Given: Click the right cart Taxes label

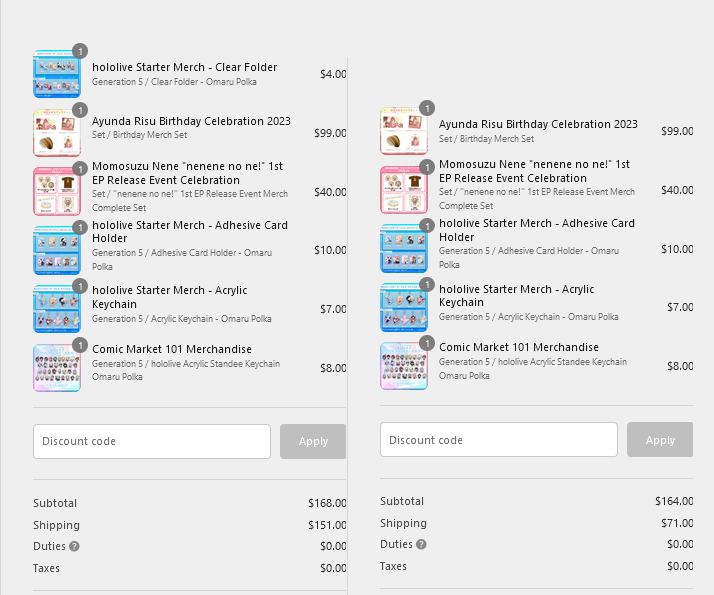Looking at the screenshot, I should point(393,566).
